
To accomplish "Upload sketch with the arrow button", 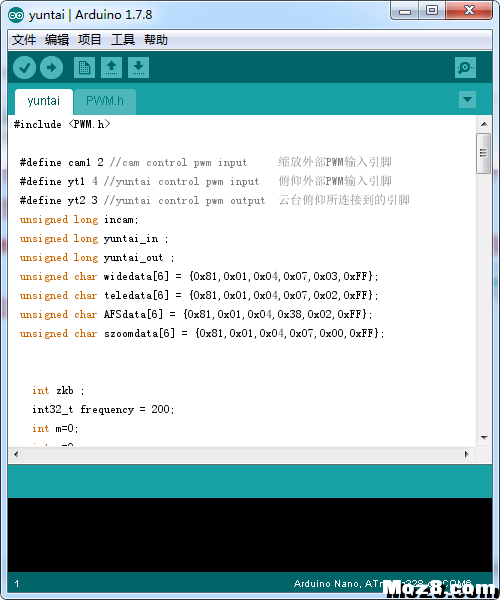I will [52, 68].
